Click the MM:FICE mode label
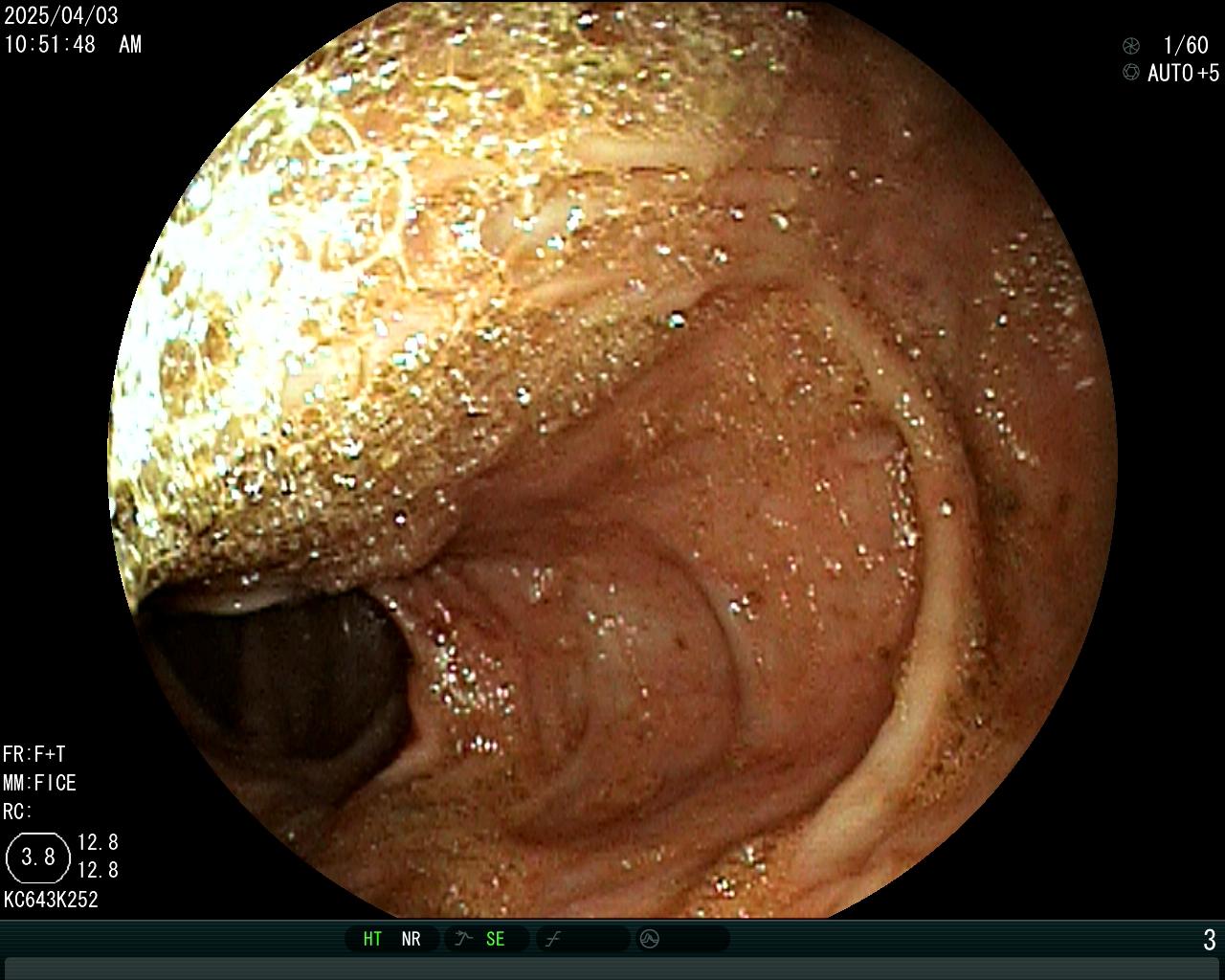Screen dimensions: 1225x980 click(x=39, y=783)
